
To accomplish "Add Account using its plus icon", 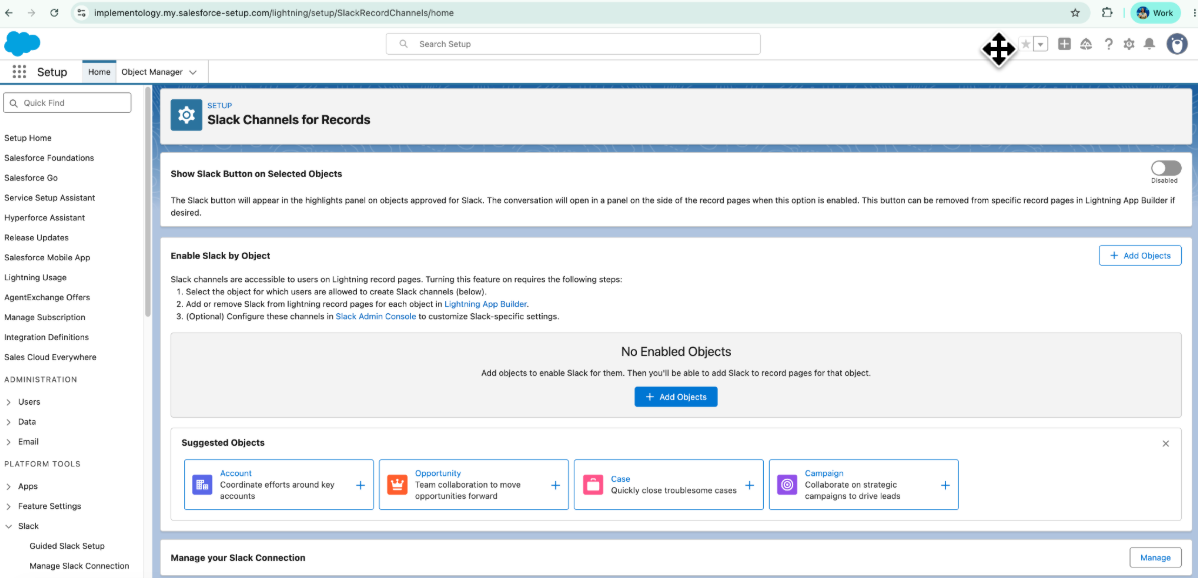I will 360,485.
